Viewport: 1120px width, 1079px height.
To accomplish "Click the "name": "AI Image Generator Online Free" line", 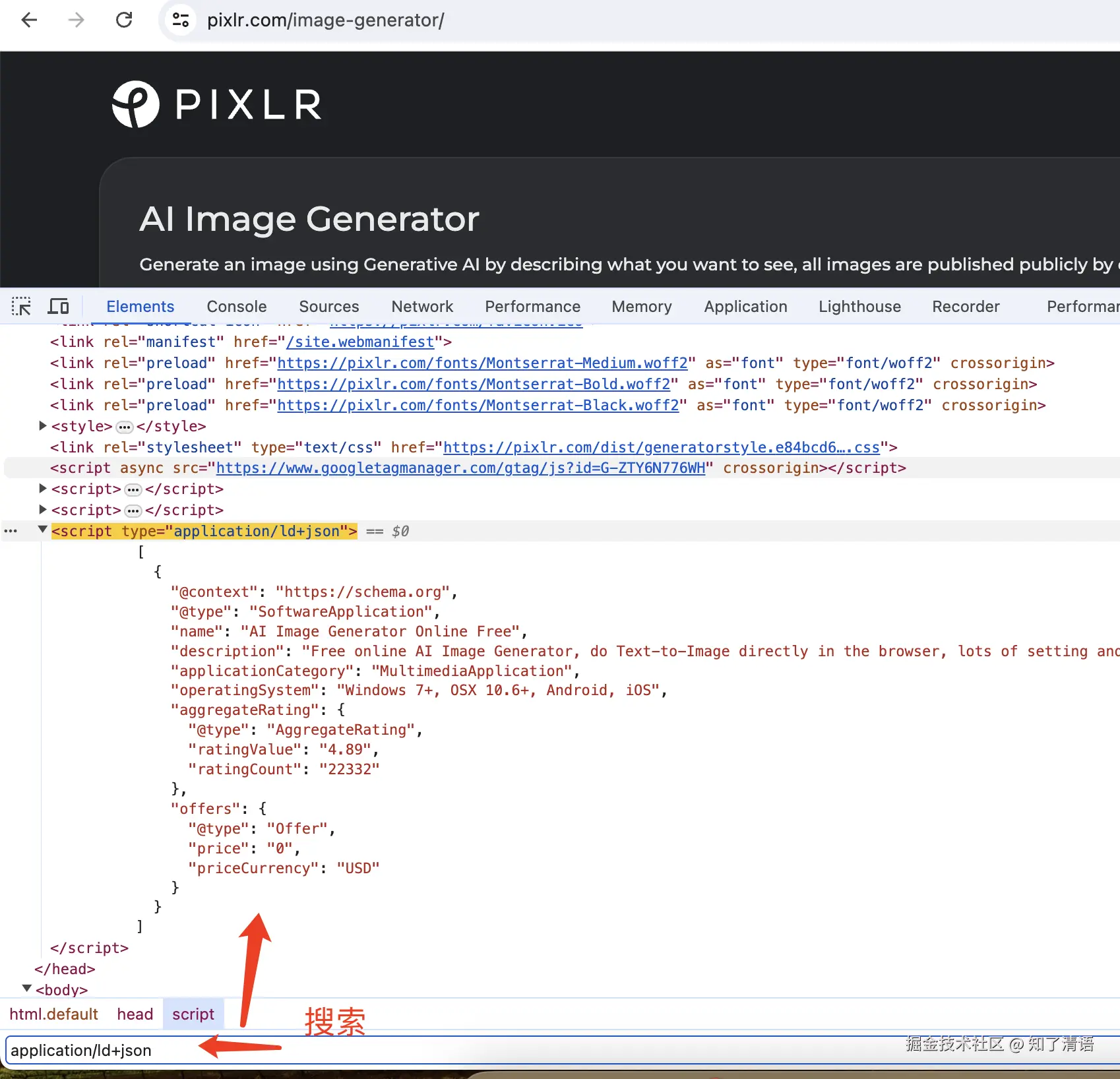I will tap(349, 631).
